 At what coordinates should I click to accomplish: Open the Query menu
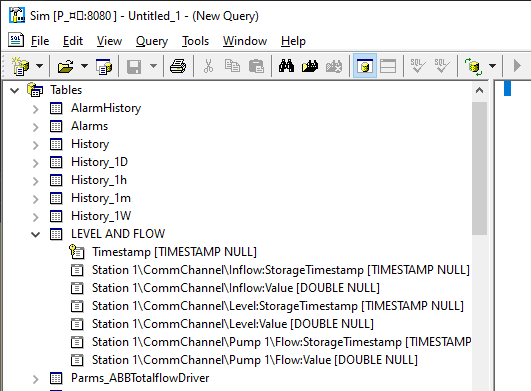152,41
